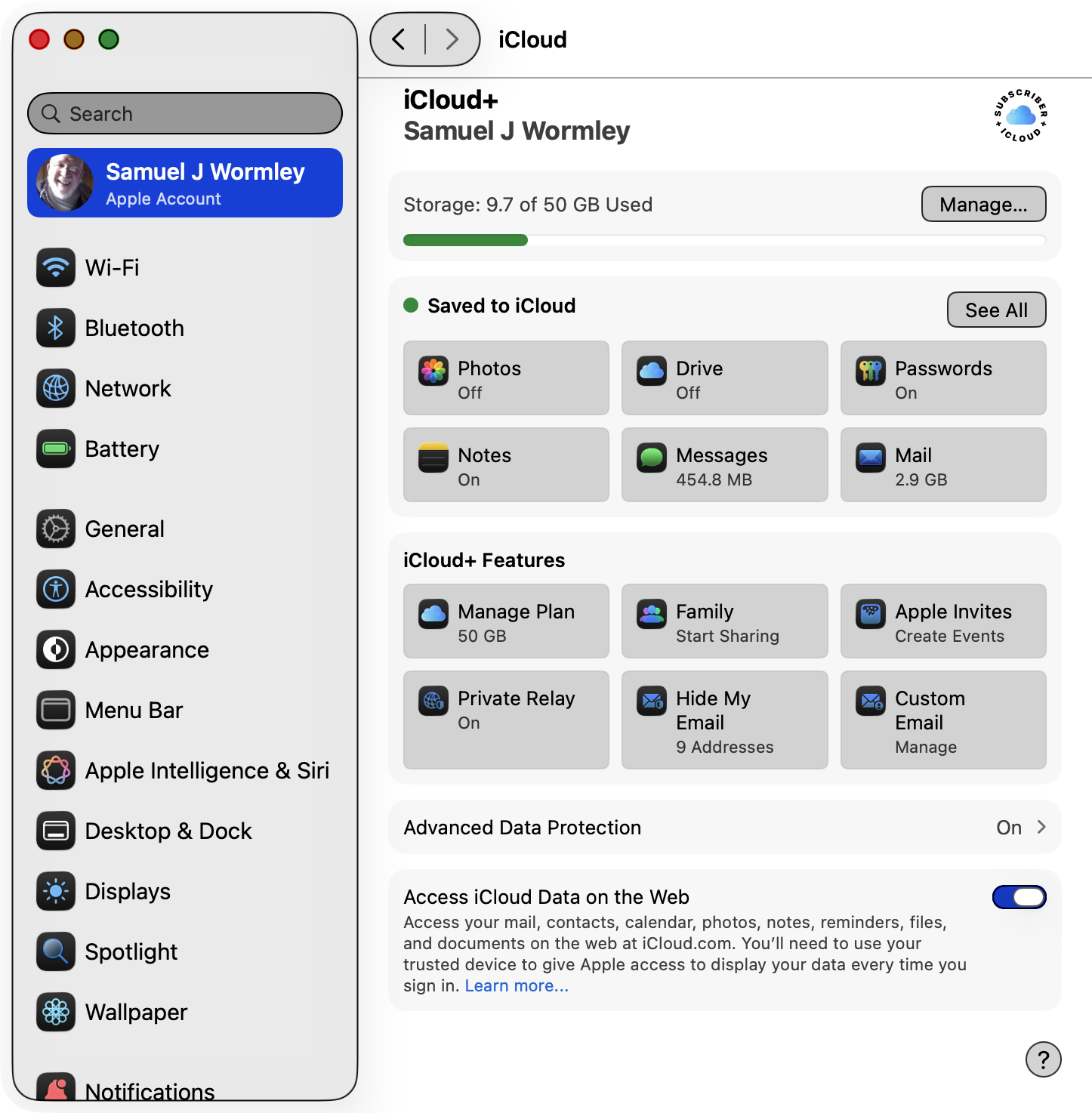Click the green storage usage bar
Viewport: 1092px width, 1113px height.
[465, 240]
